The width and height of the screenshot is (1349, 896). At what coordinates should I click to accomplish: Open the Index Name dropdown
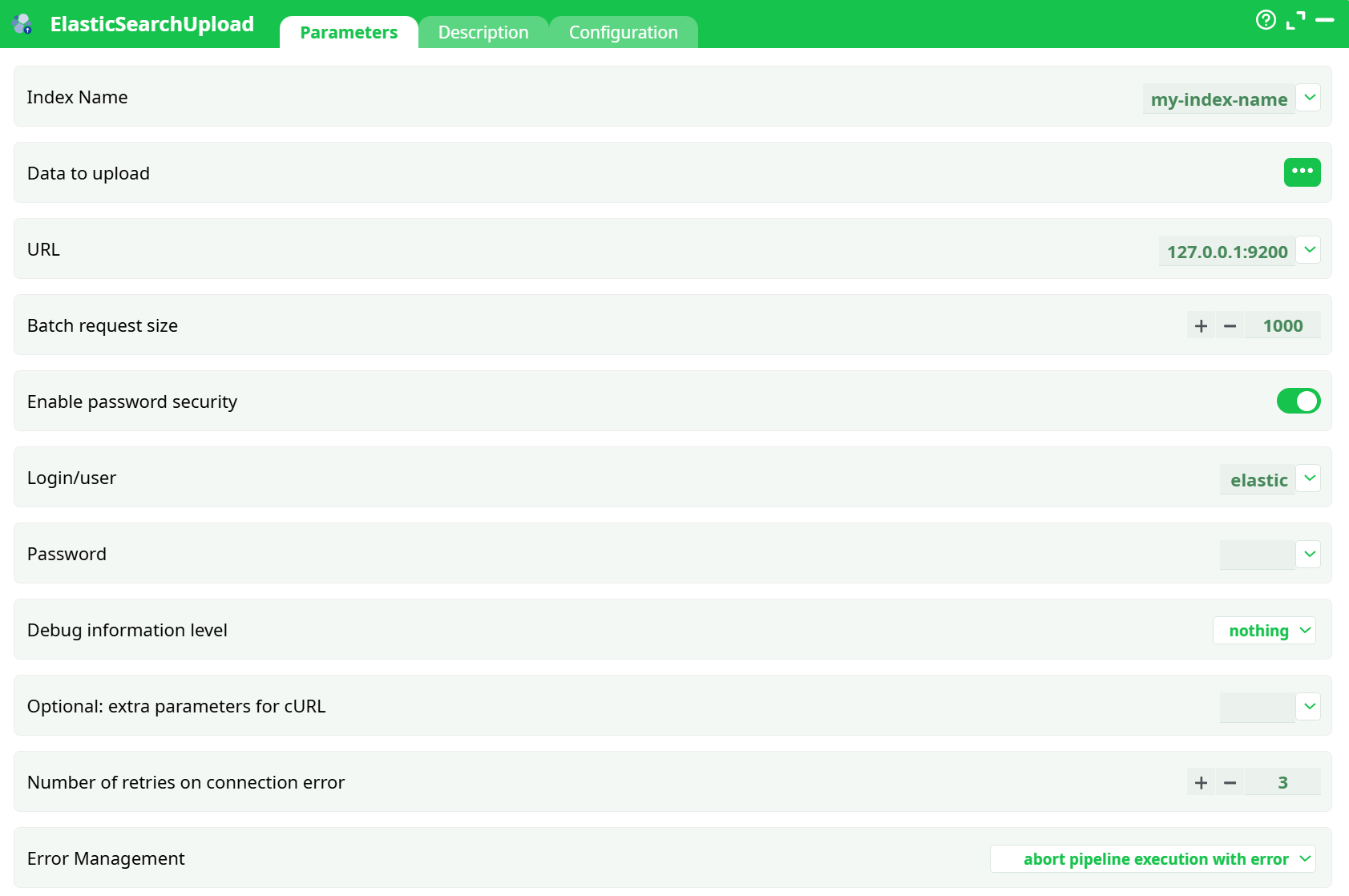tap(1310, 97)
